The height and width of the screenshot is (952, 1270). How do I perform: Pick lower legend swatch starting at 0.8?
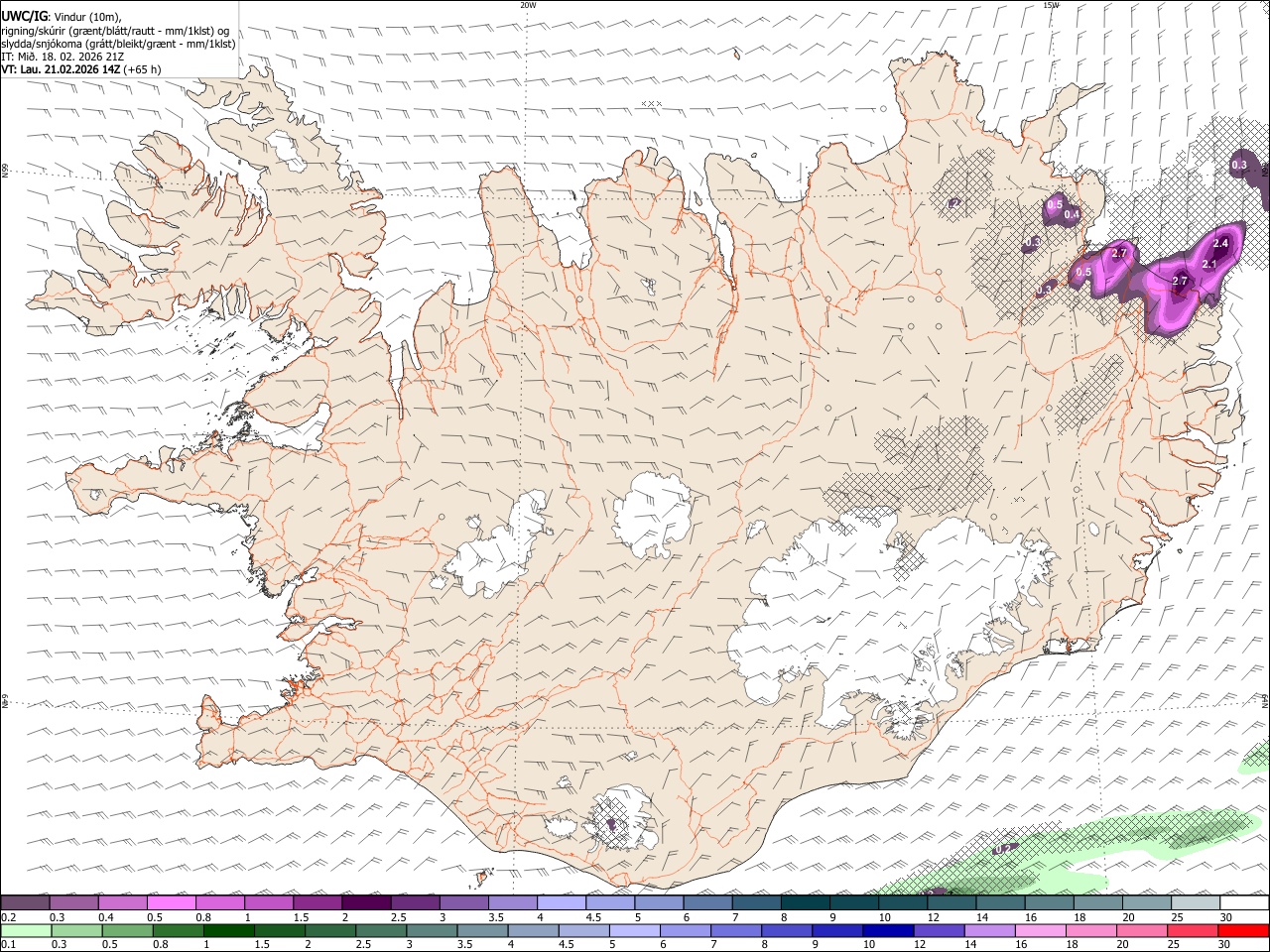178,930
